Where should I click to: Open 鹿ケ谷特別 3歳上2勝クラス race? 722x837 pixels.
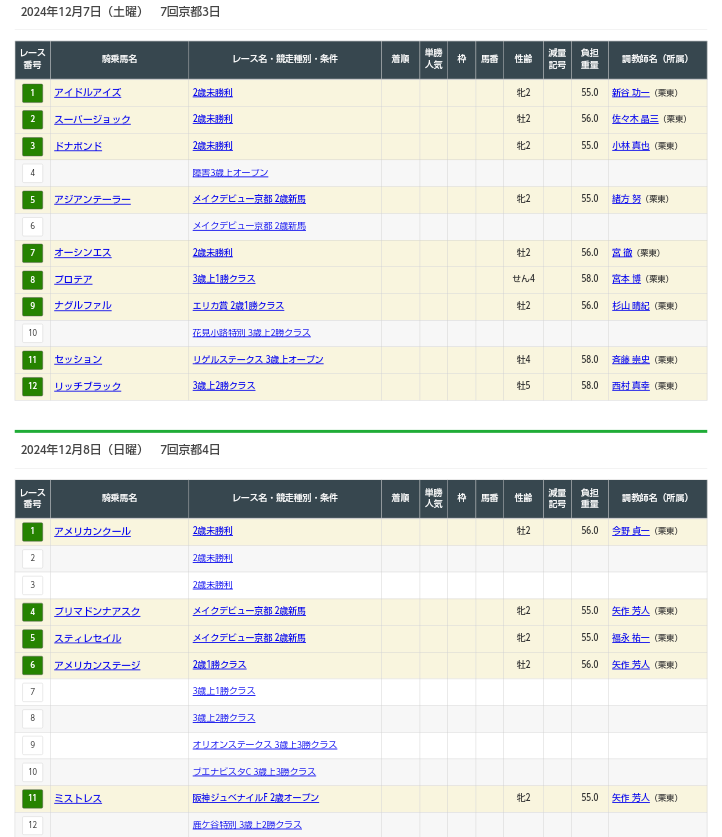pos(247,825)
